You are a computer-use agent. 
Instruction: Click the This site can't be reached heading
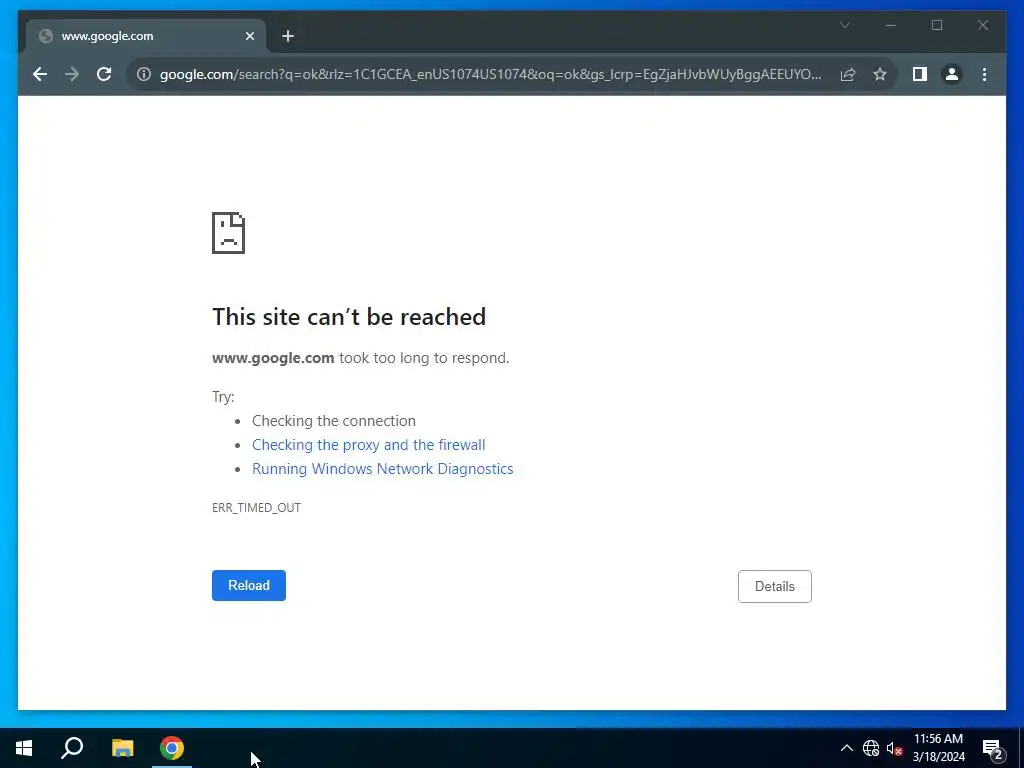tap(349, 317)
